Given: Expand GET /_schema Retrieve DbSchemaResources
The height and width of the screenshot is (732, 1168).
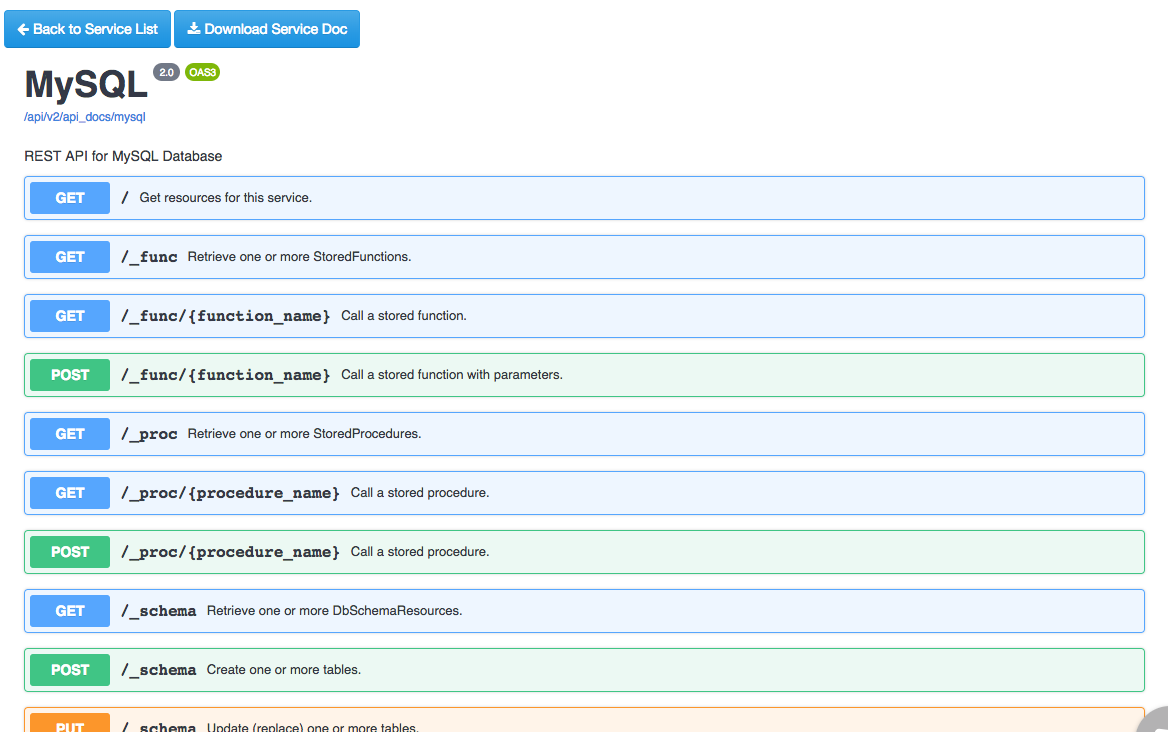Looking at the screenshot, I should (x=583, y=611).
